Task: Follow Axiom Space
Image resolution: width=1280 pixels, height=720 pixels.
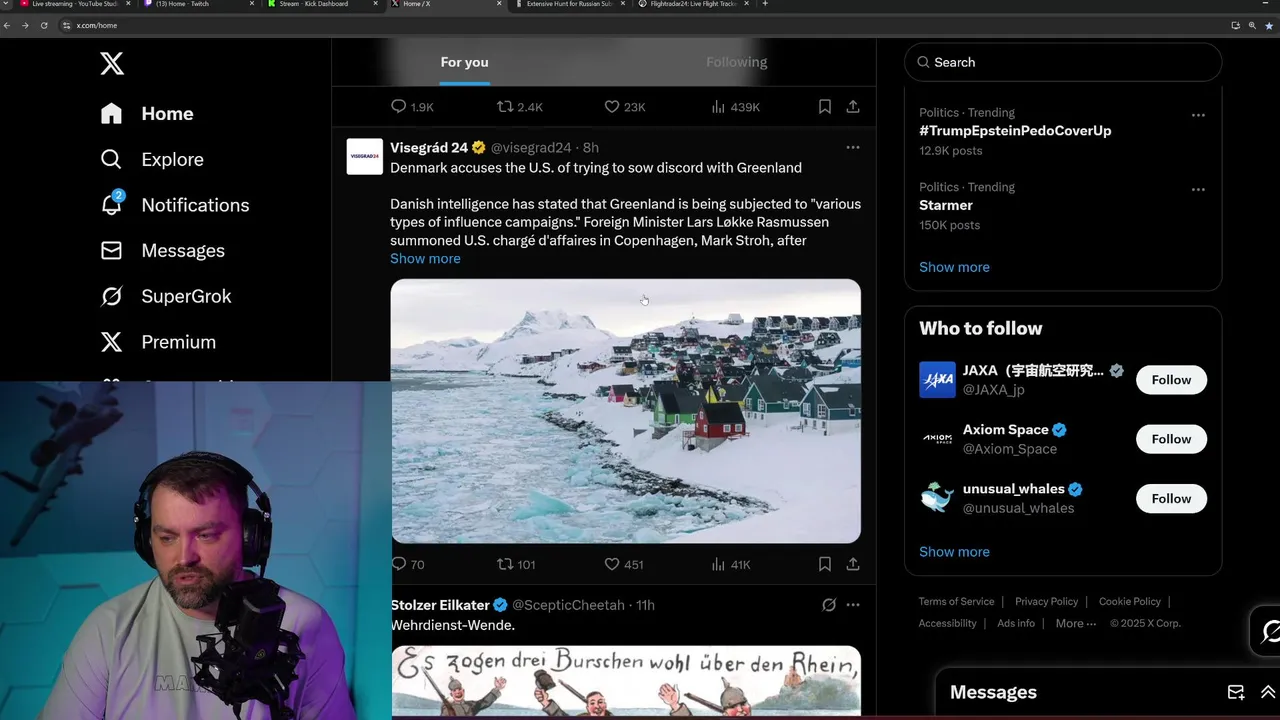Action: click(1171, 439)
